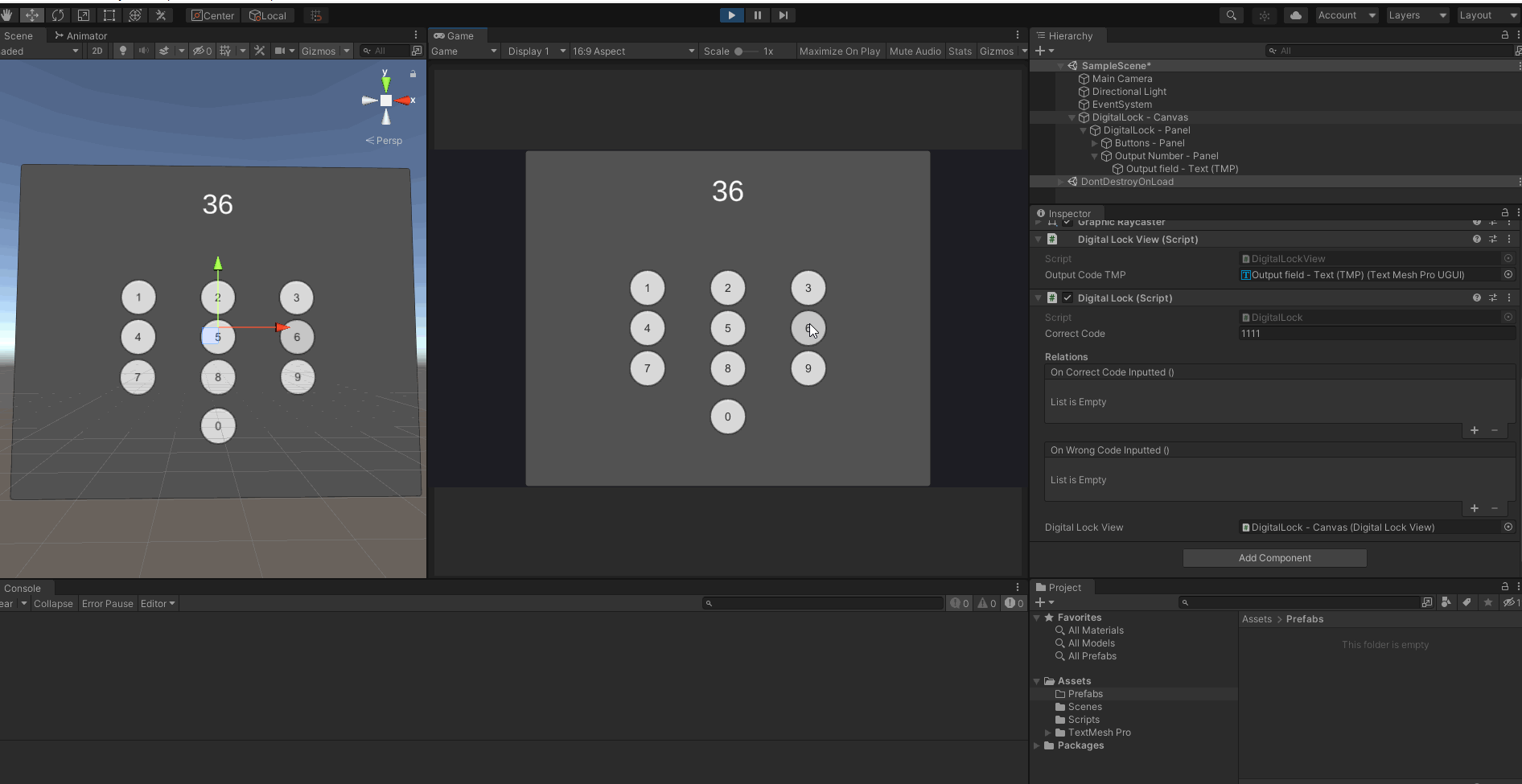
Task: Select the Hand tool in toolbar
Action: click(7, 15)
